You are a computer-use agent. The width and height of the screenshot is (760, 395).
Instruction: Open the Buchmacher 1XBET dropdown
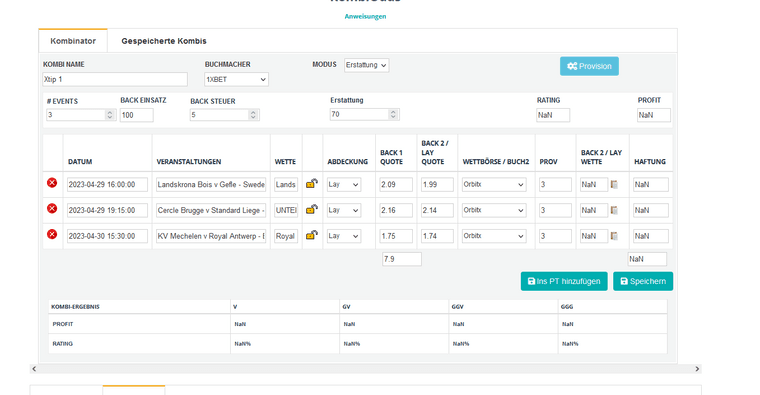236,79
